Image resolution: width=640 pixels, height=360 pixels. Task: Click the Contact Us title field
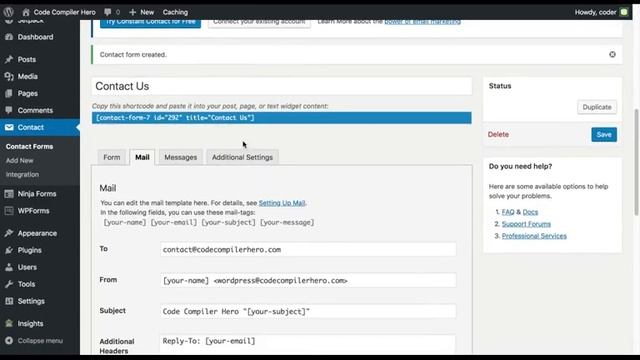[x=282, y=86]
